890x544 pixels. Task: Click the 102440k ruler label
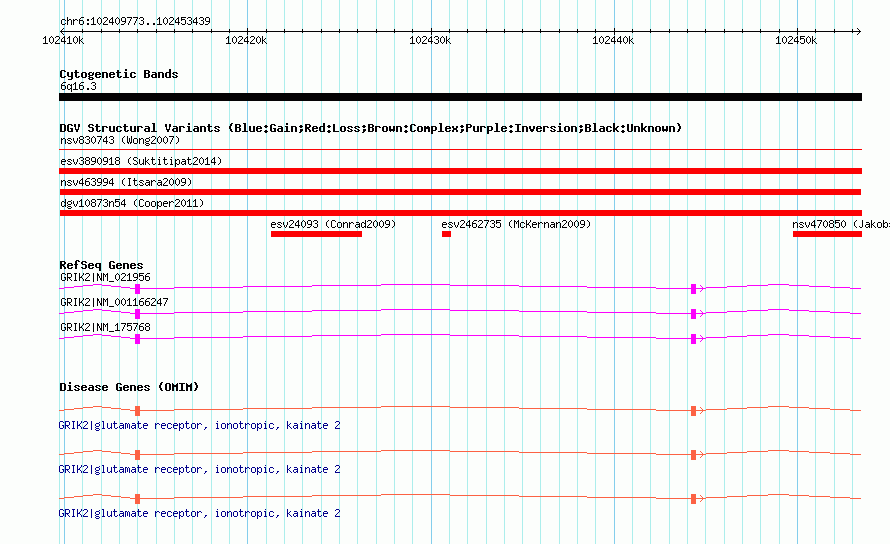tap(613, 40)
